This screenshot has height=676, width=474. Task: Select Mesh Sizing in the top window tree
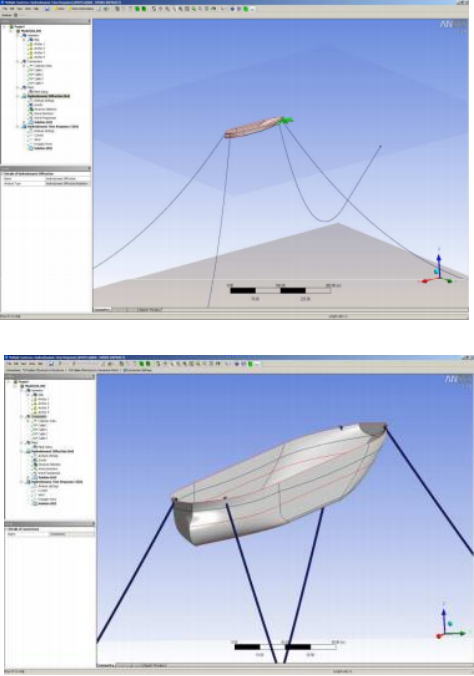point(41,92)
